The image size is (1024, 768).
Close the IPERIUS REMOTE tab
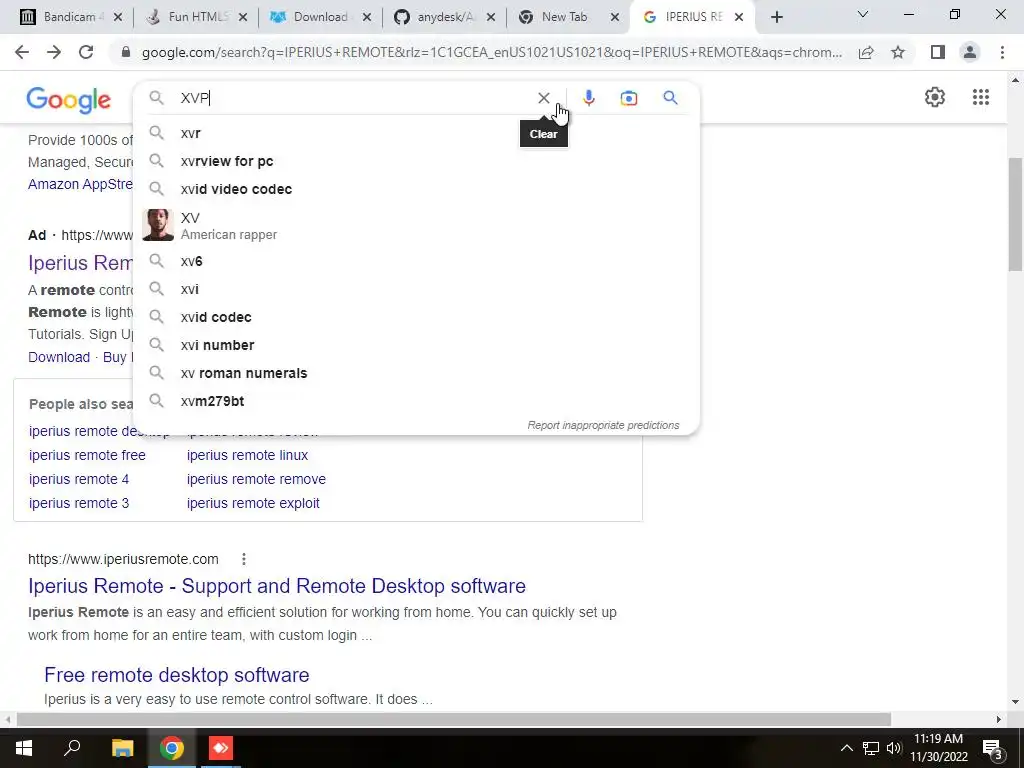click(739, 18)
